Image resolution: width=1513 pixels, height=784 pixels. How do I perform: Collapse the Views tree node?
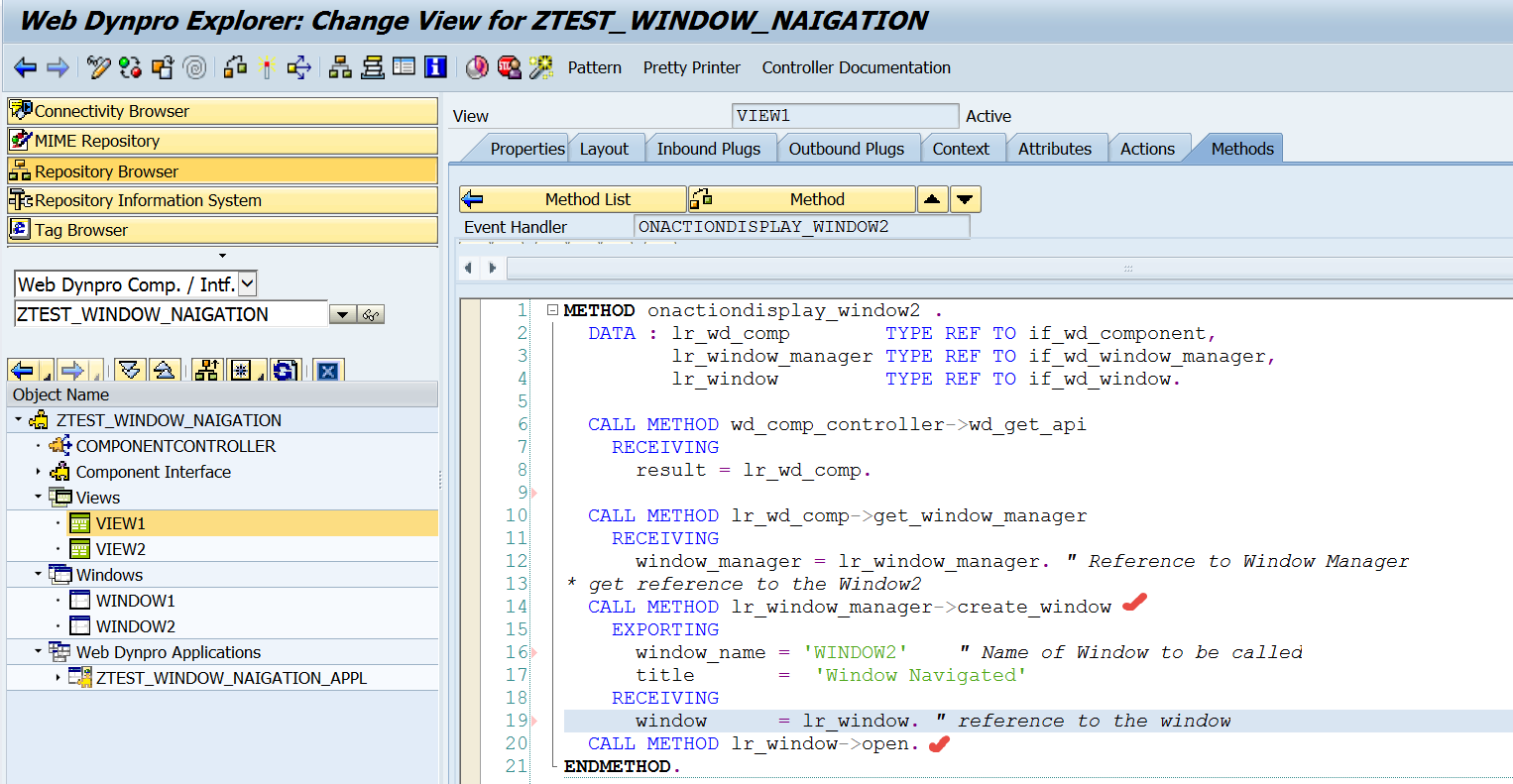coord(39,497)
